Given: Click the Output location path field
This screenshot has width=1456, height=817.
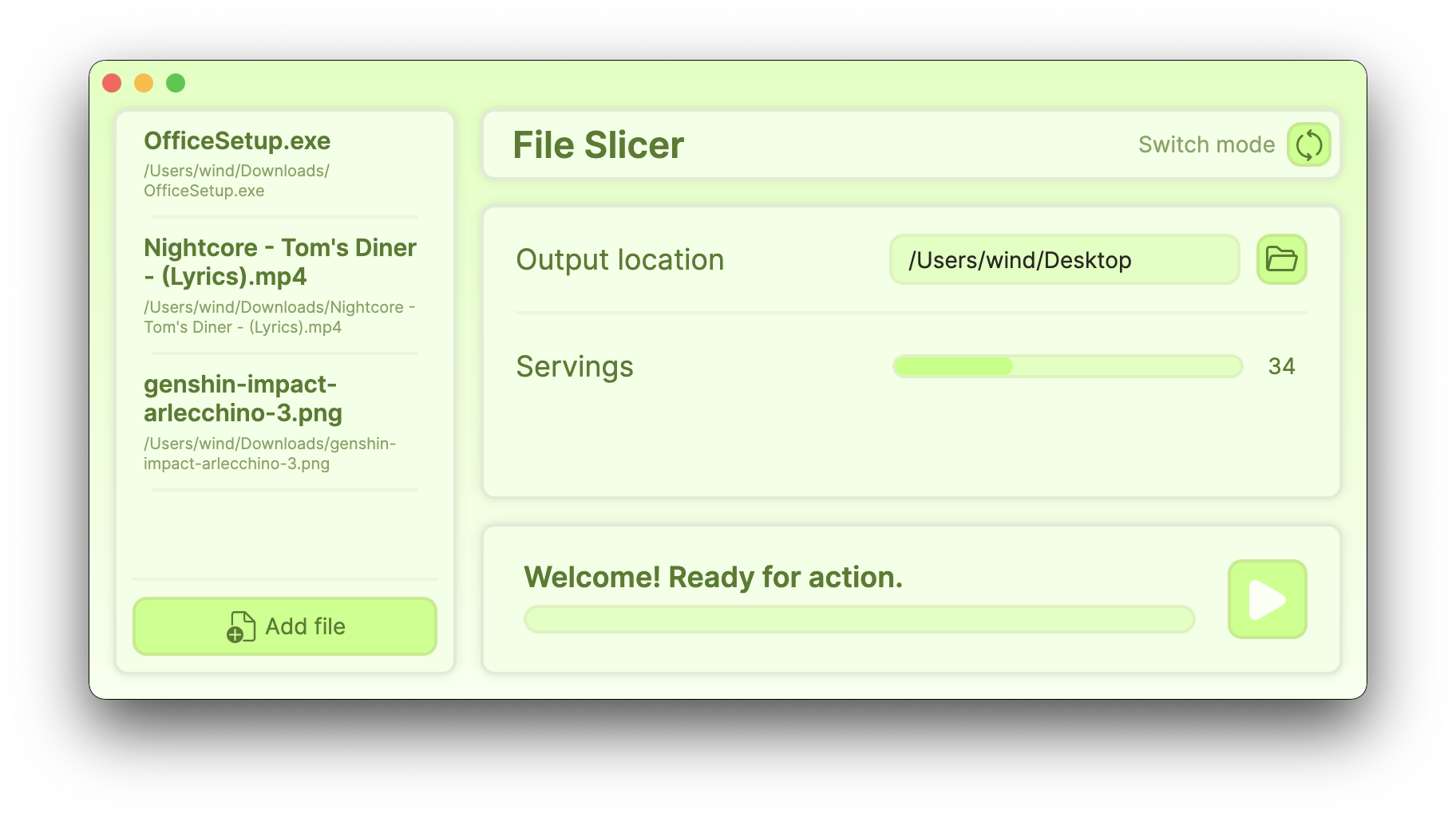Looking at the screenshot, I should coord(1064,259).
